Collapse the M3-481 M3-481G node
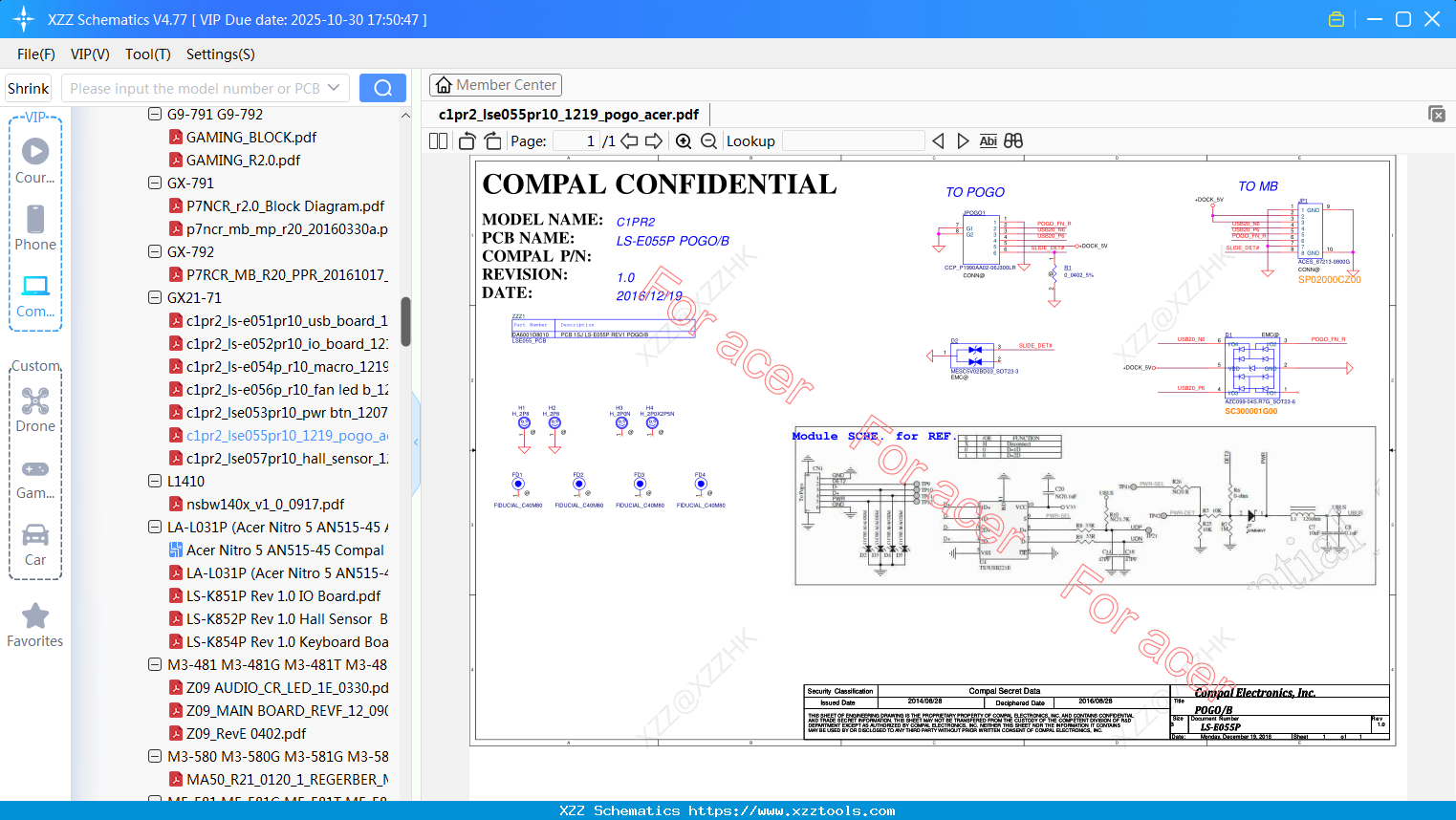This screenshot has height=820, width=1456. pos(155,664)
